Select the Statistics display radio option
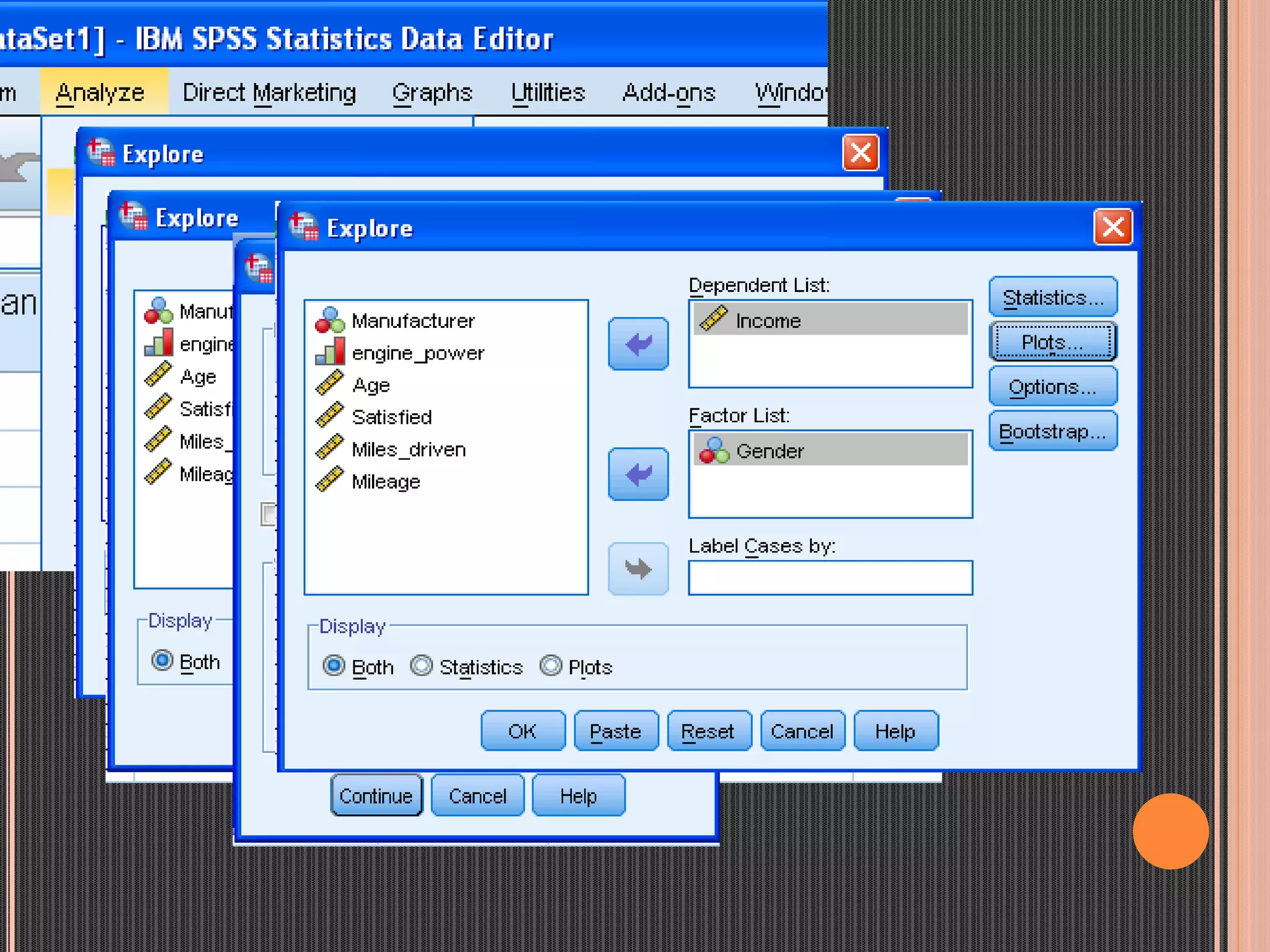The image size is (1270, 952). 422,666
